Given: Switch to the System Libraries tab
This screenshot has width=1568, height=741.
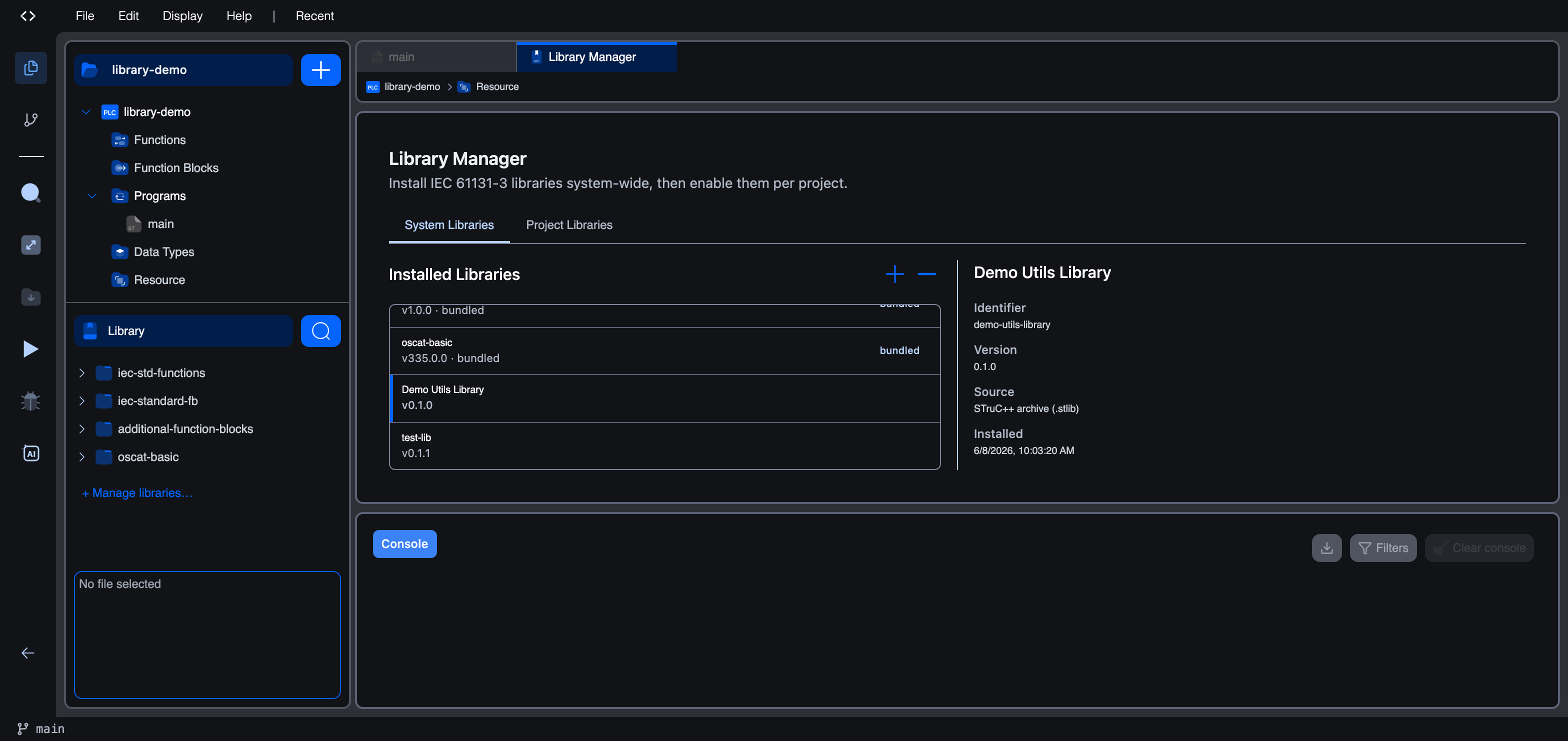Looking at the screenshot, I should (449, 225).
